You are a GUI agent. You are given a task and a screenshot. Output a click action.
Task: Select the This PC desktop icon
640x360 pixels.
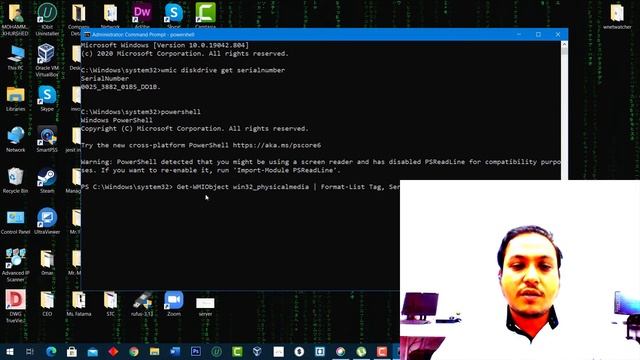(16, 57)
